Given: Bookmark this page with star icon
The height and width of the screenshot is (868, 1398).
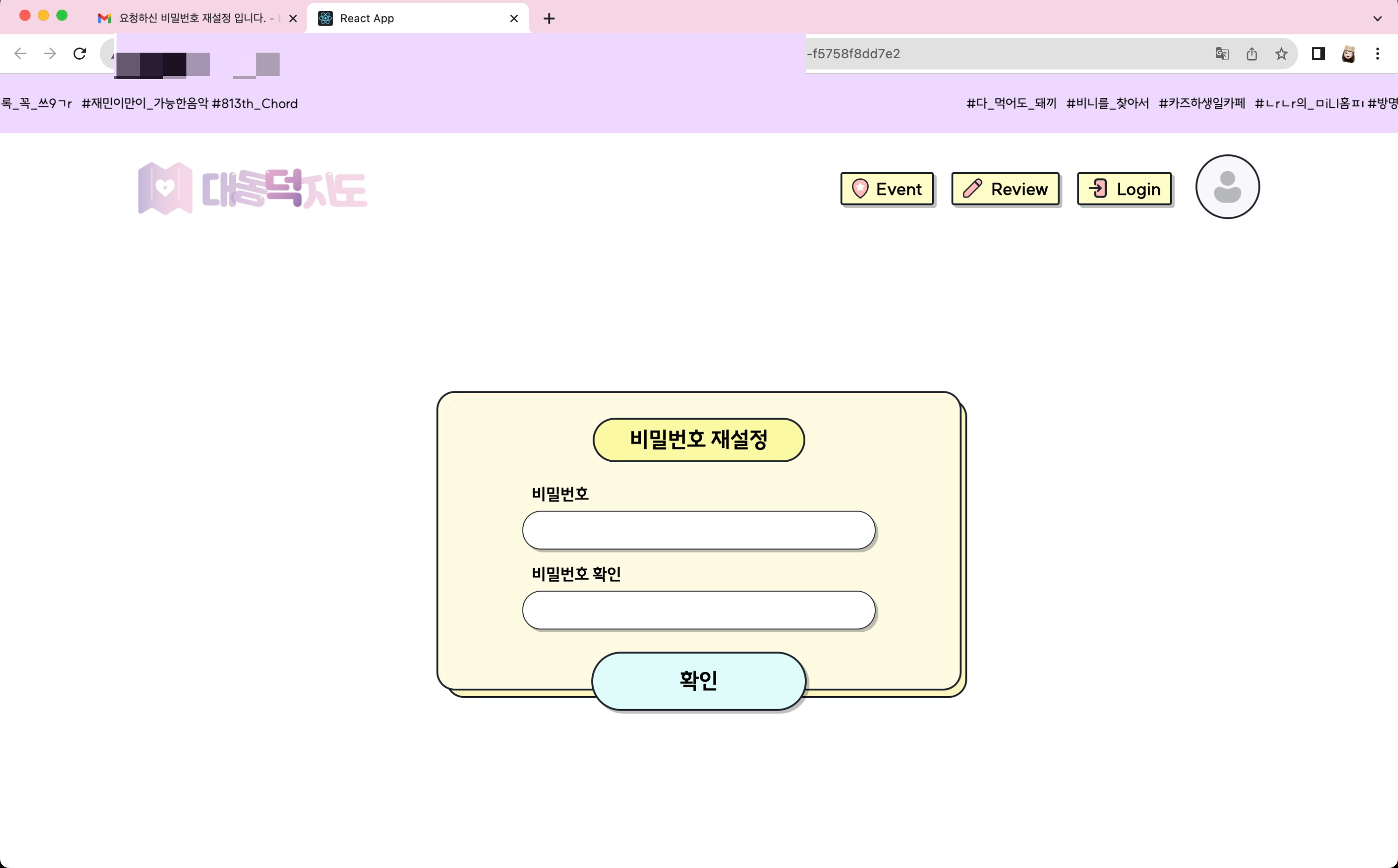Looking at the screenshot, I should tap(1281, 54).
